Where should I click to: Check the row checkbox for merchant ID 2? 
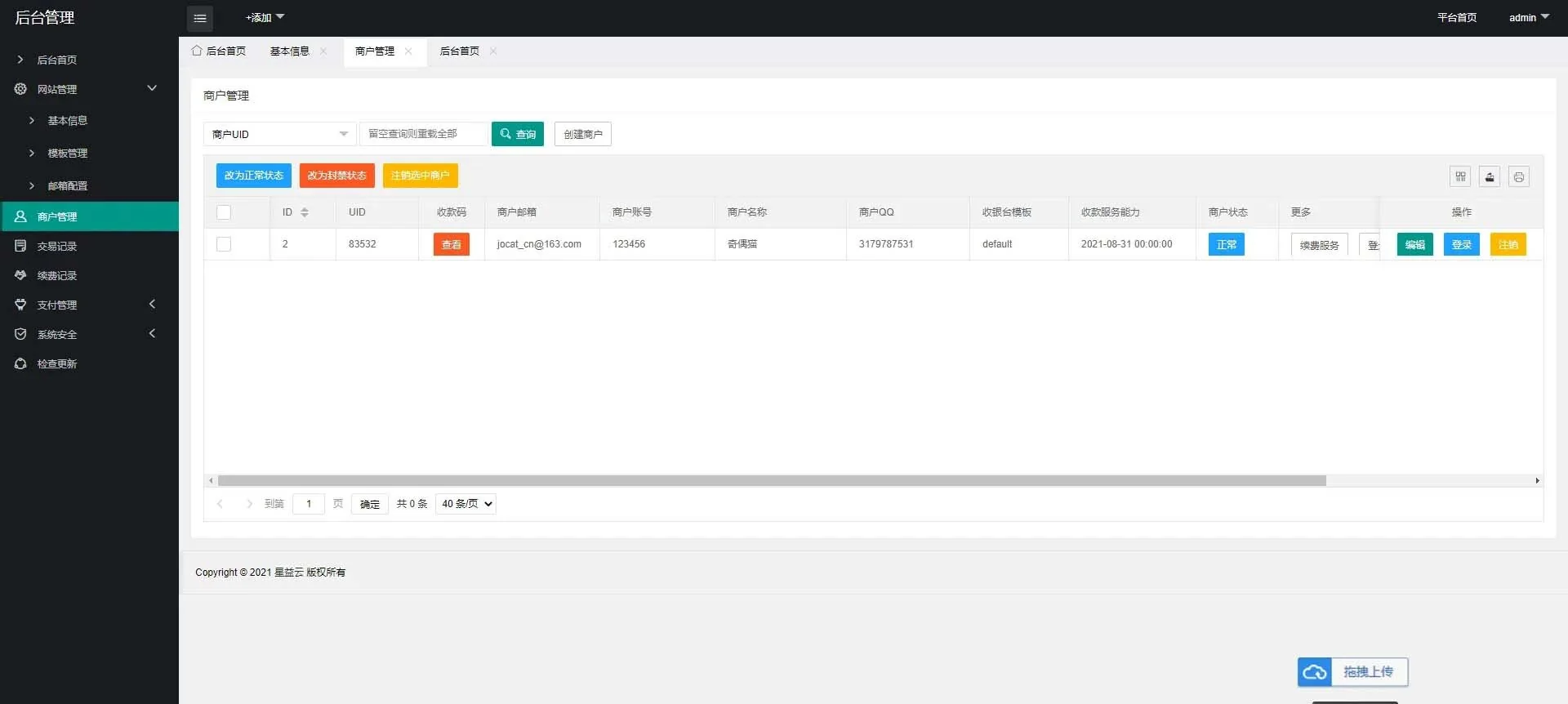[224, 244]
